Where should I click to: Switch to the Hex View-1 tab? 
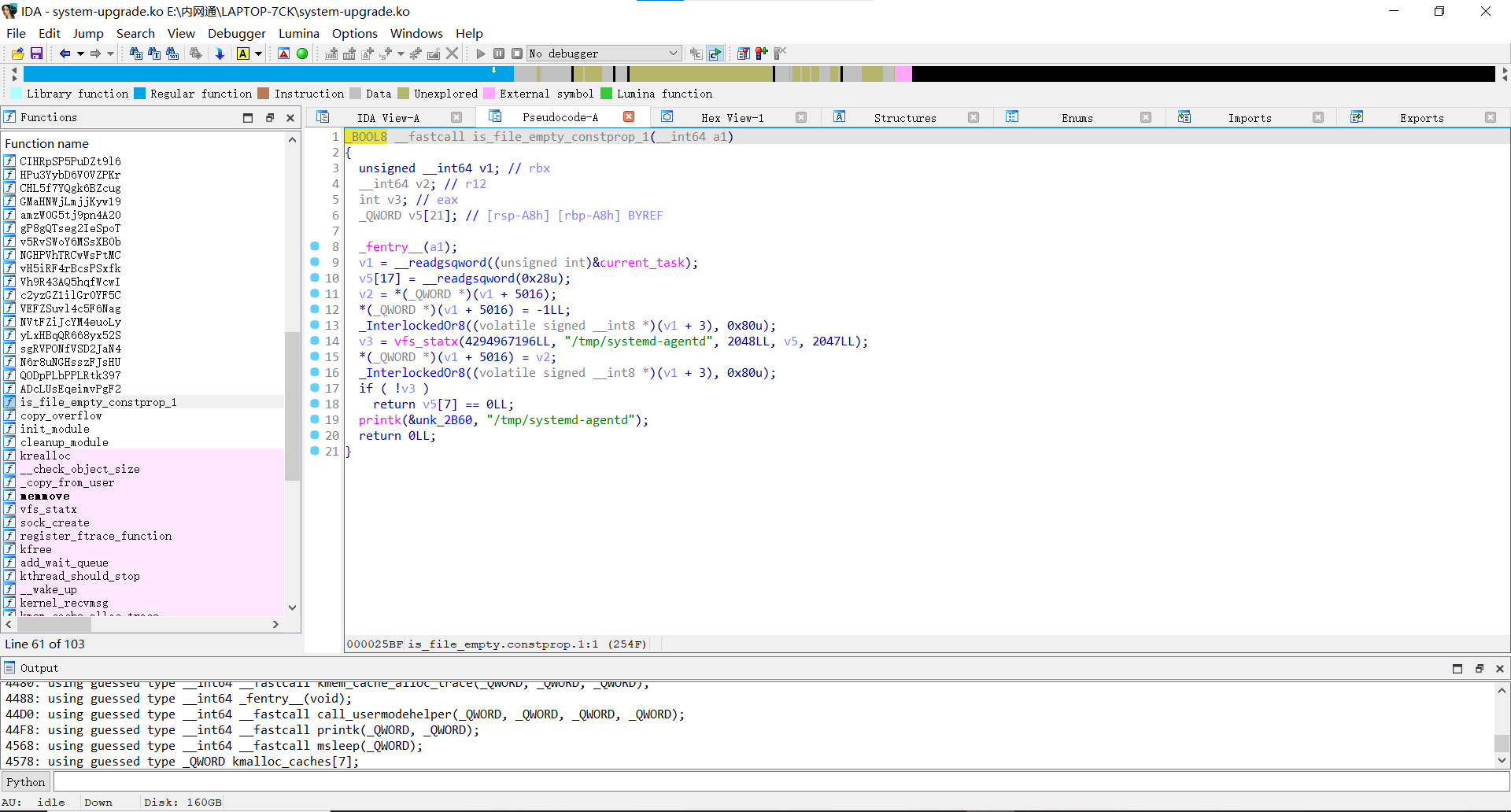point(733,118)
